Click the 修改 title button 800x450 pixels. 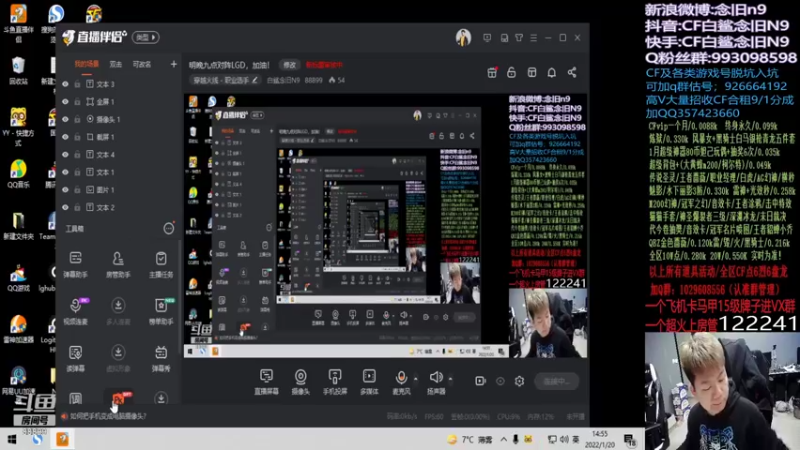pos(289,65)
